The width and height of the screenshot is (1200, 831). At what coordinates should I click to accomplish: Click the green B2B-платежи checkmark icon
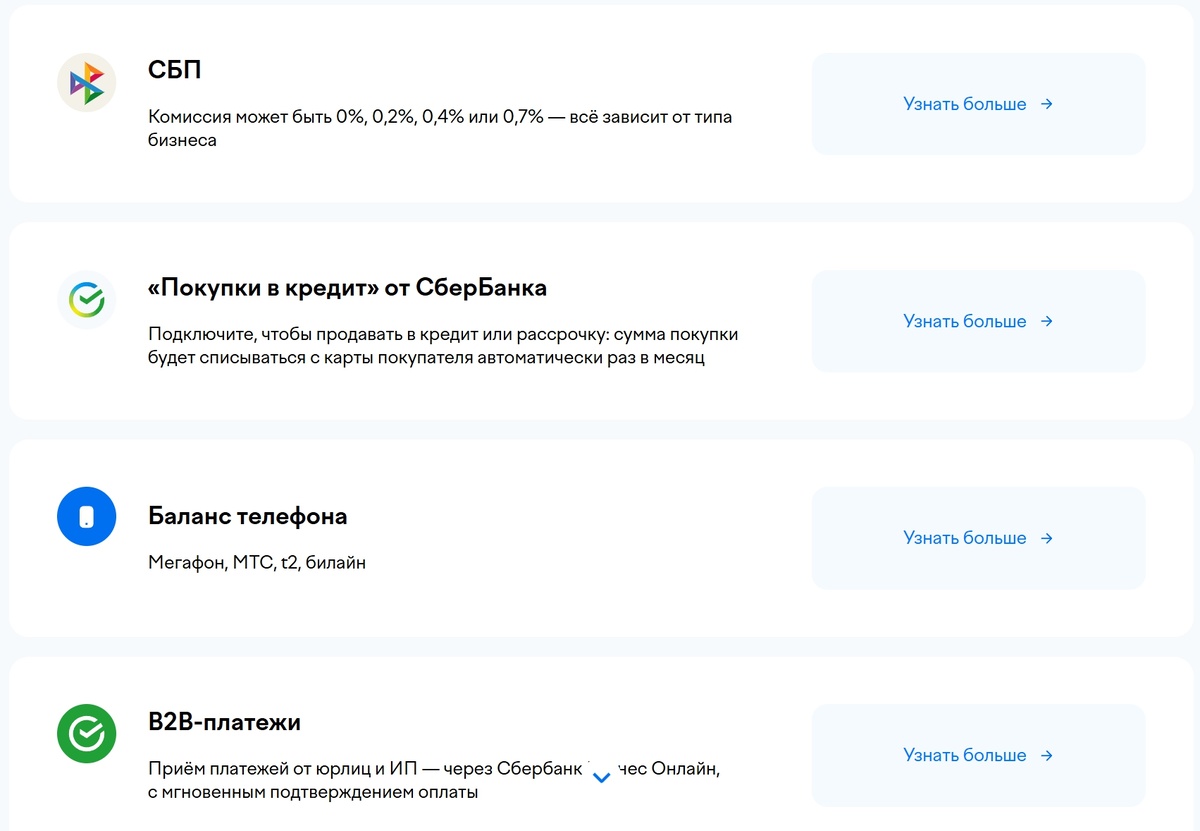(x=87, y=734)
